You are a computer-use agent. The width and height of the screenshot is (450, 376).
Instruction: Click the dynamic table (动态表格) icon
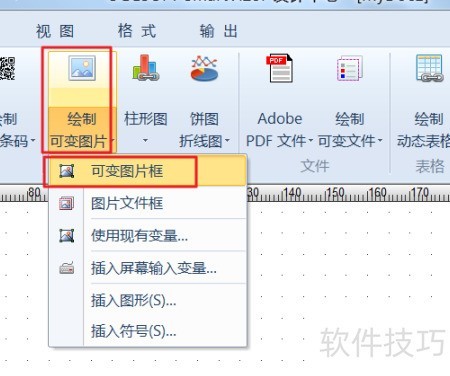click(x=430, y=68)
